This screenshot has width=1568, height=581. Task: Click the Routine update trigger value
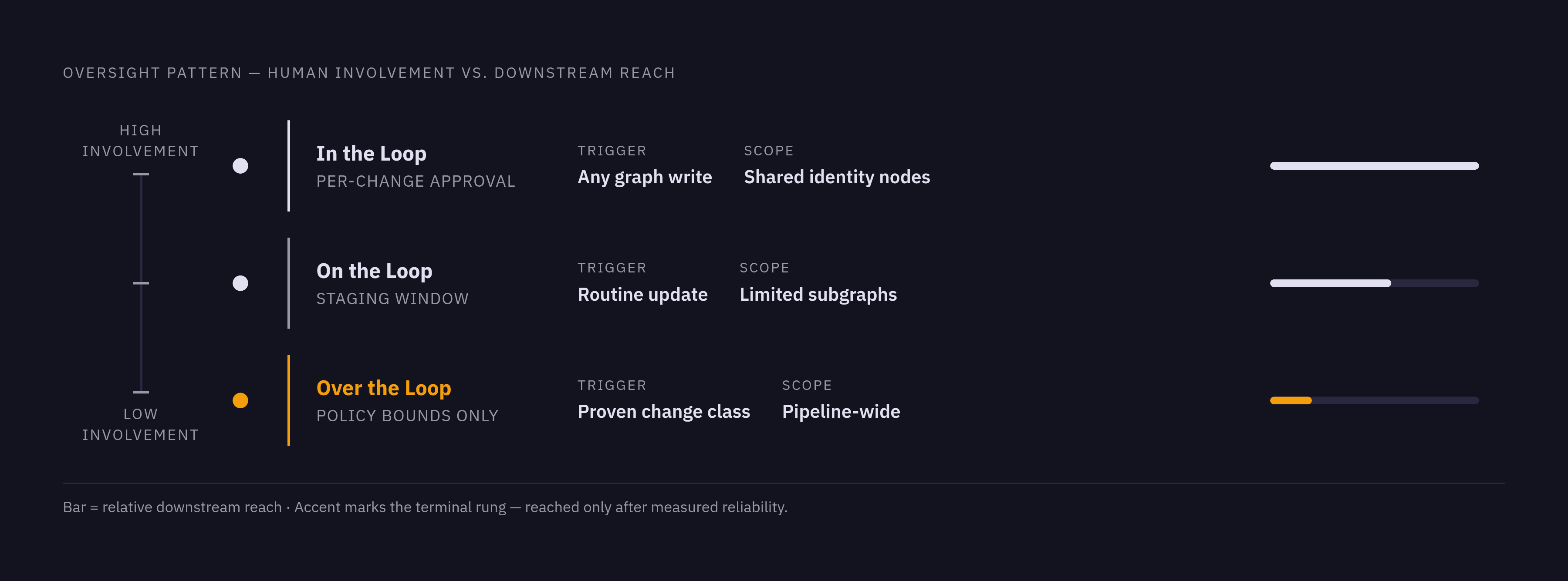(643, 295)
